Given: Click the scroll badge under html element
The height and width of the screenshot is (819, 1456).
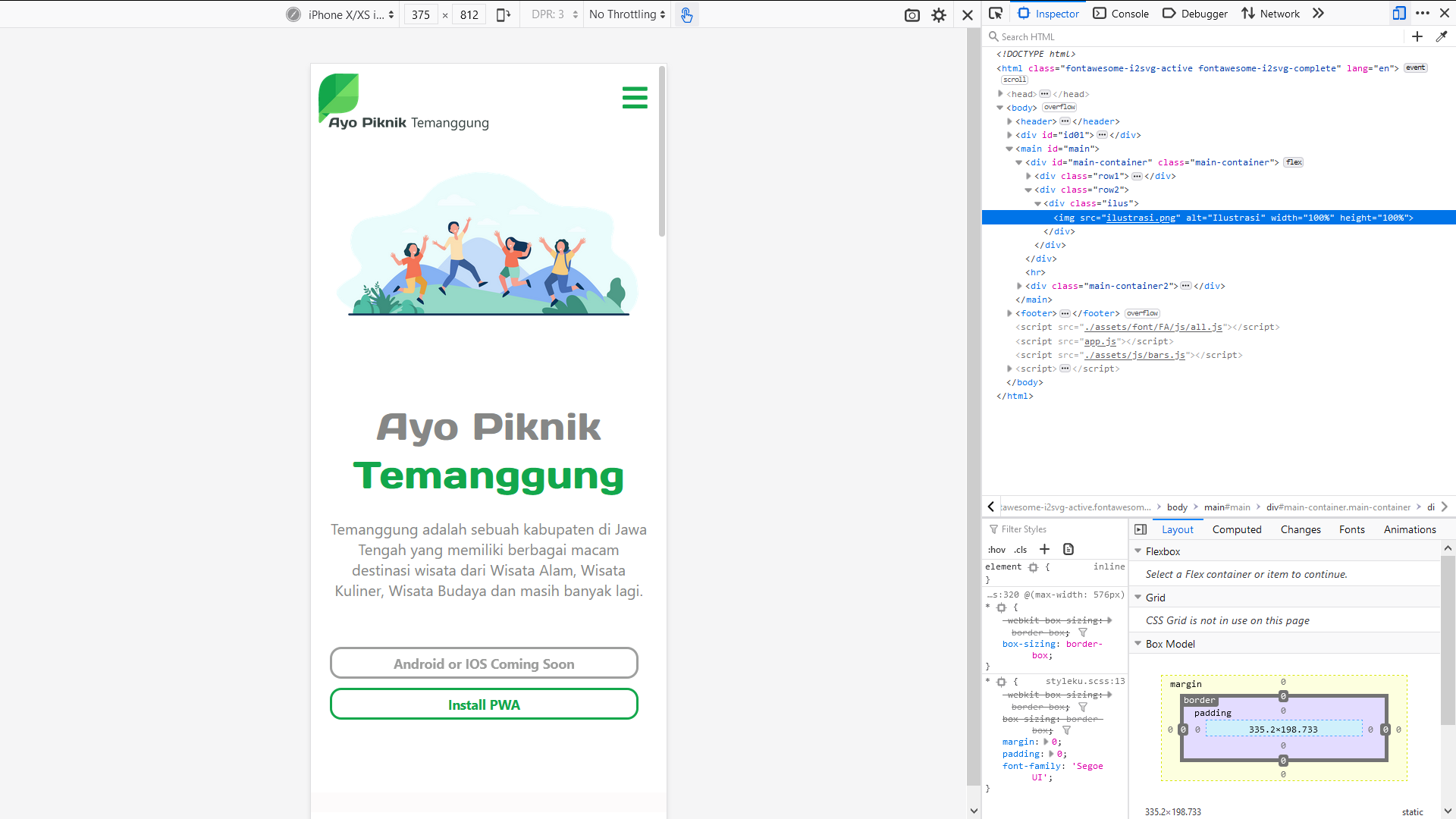Looking at the screenshot, I should tap(1015, 80).
